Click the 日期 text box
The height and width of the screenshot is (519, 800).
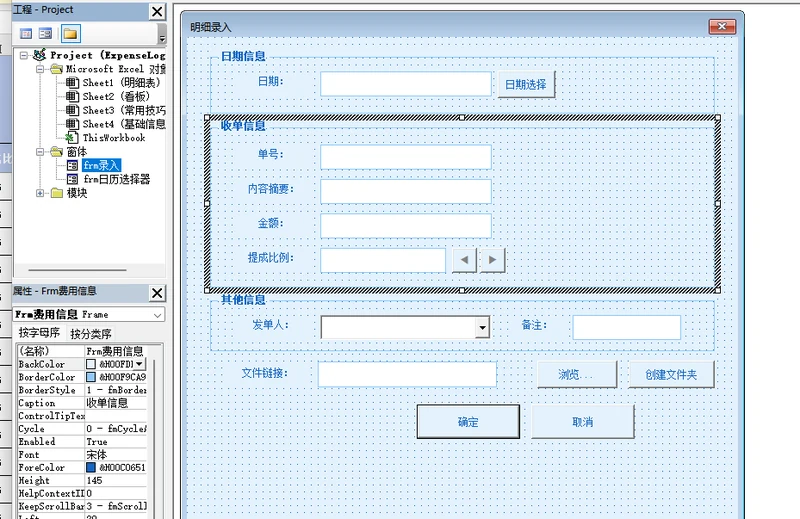pos(406,84)
